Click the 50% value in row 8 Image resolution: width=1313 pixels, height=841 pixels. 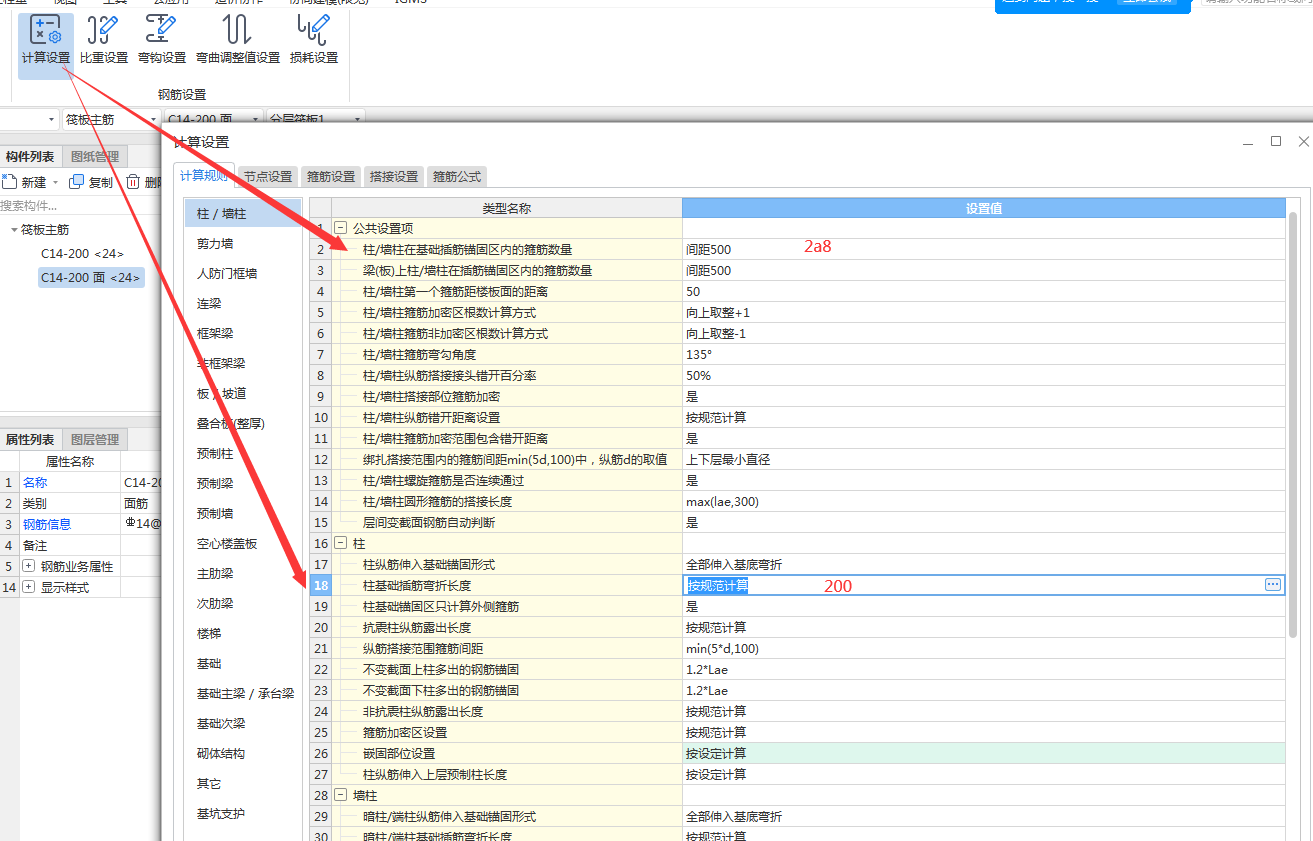tap(698, 375)
